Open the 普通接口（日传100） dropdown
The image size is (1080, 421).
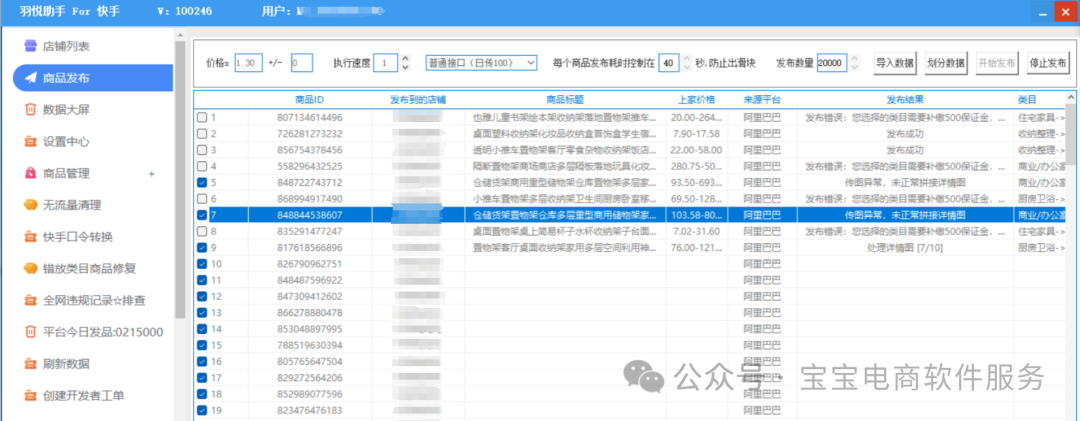[x=481, y=63]
